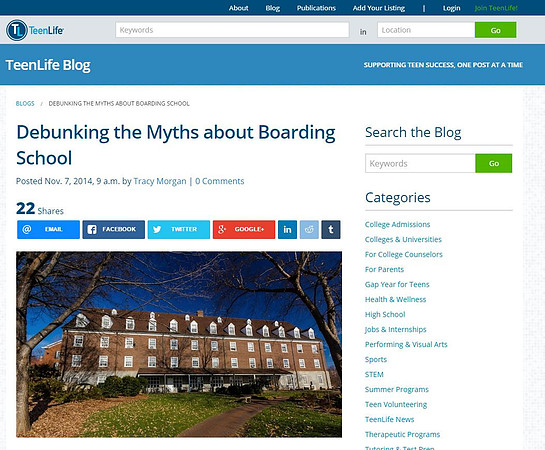Open For College Counselors category

(x=404, y=254)
